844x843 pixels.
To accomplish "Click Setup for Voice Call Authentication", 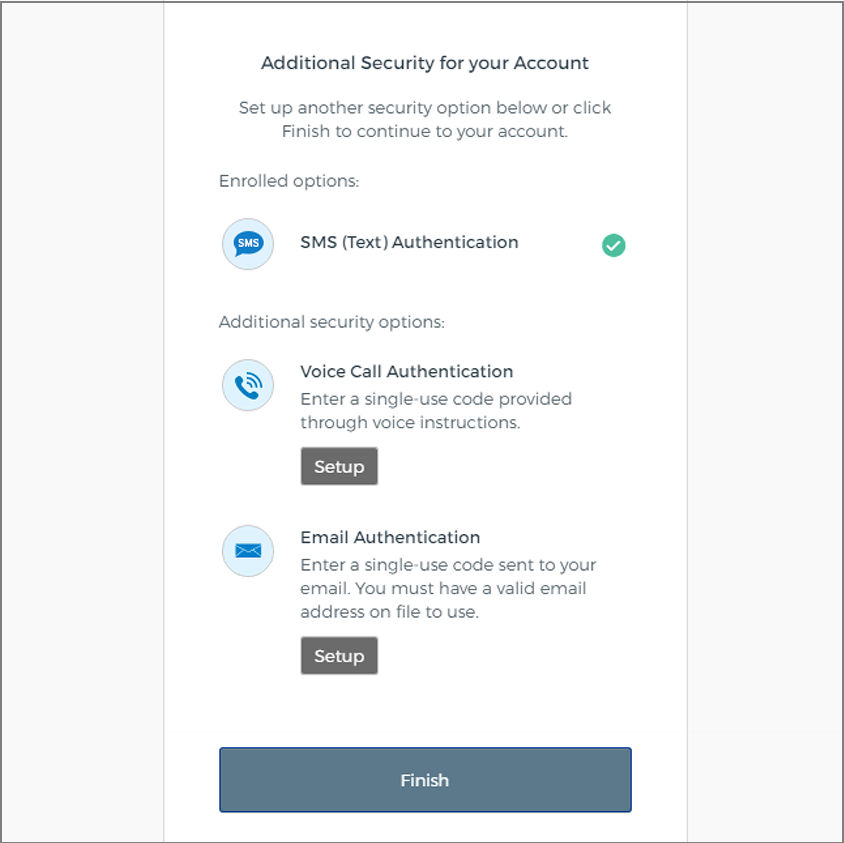I will point(339,466).
